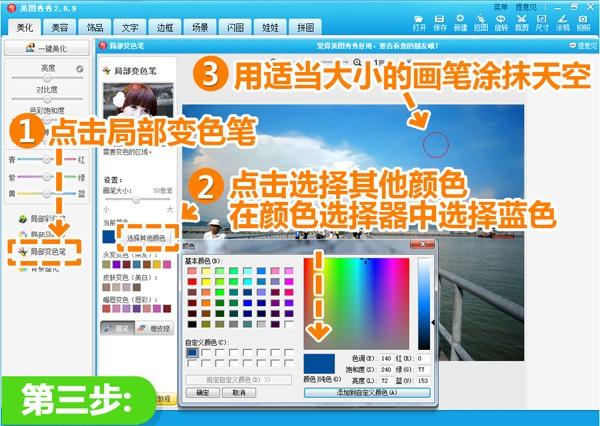This screenshot has height=426, width=600.
Task: Switch to the 美容 tab
Action: [x=60, y=28]
